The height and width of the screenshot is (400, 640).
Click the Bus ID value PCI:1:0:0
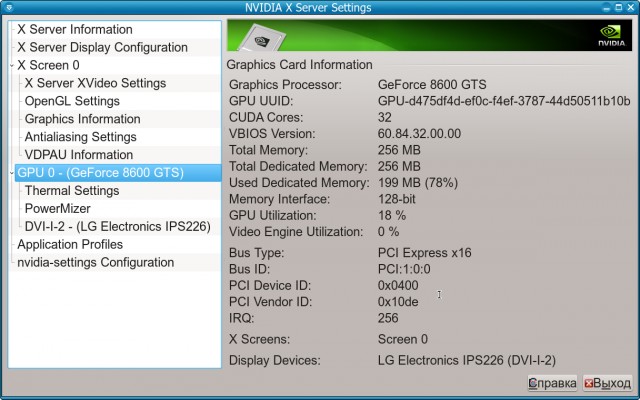pyautogui.click(x=404, y=269)
